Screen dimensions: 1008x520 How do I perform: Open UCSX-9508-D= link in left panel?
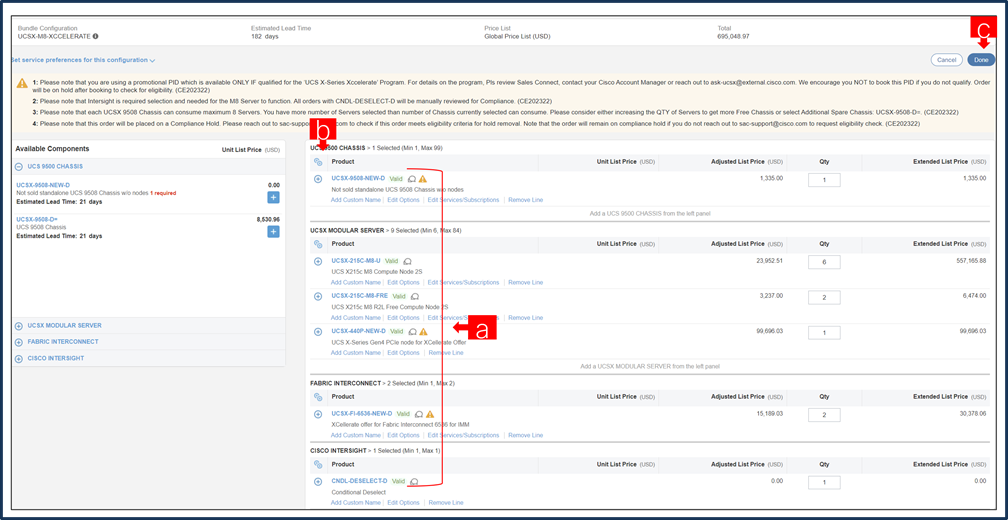(37, 219)
